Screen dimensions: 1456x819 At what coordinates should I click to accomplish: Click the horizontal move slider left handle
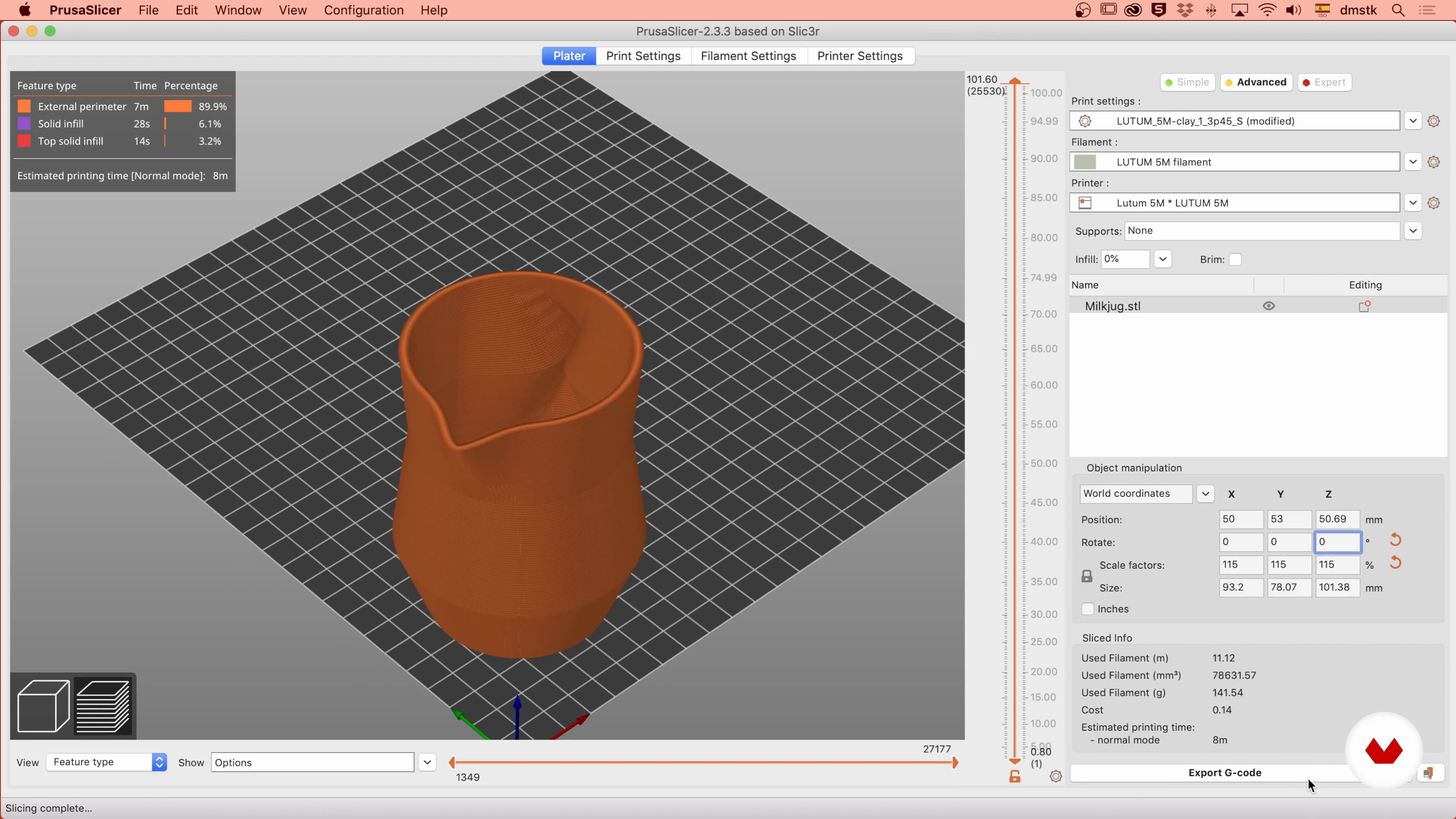tap(452, 763)
